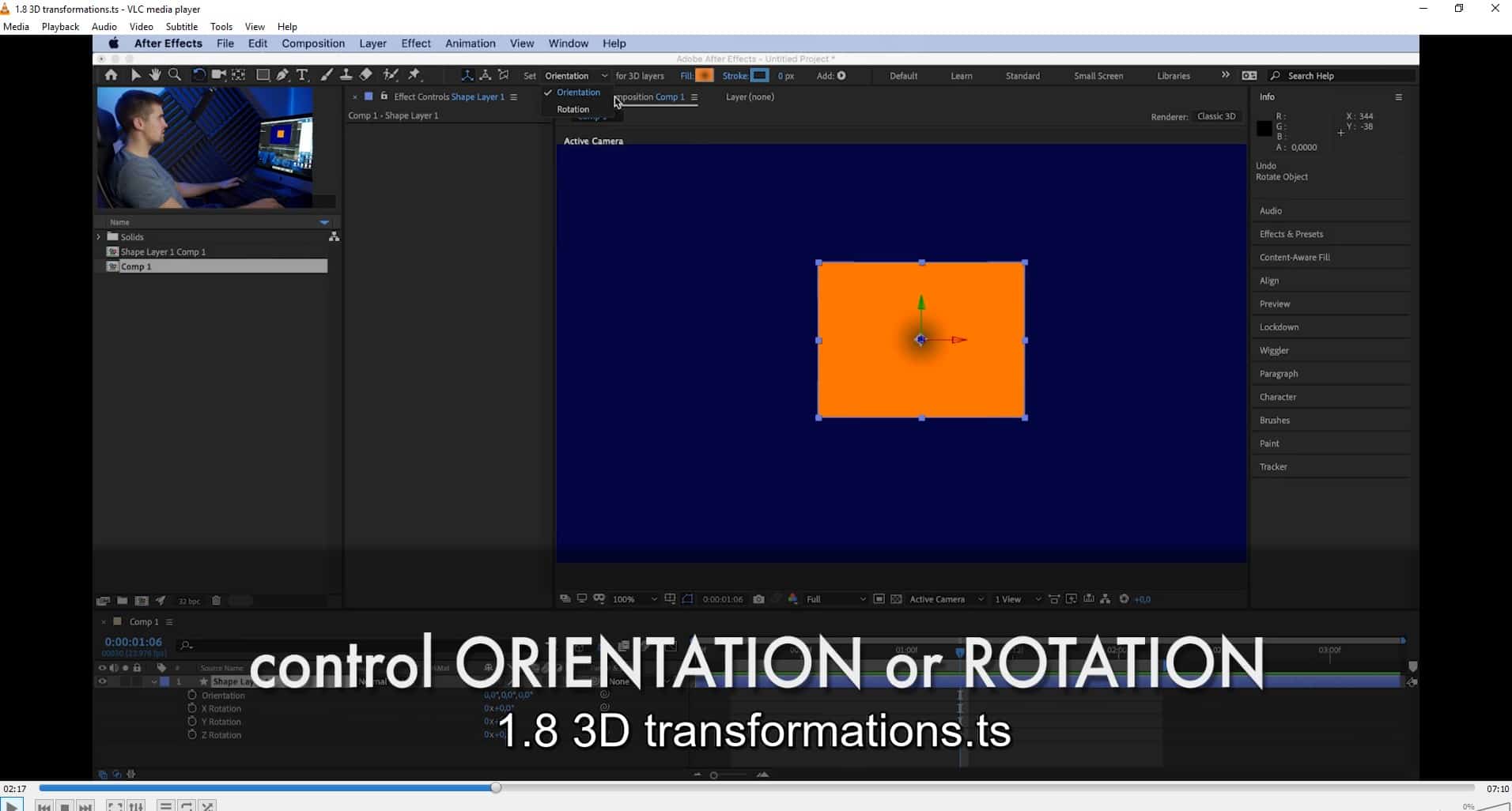Toggle the X Rotation stopwatch
Image resolution: width=1512 pixels, height=811 pixels.
pyautogui.click(x=191, y=708)
